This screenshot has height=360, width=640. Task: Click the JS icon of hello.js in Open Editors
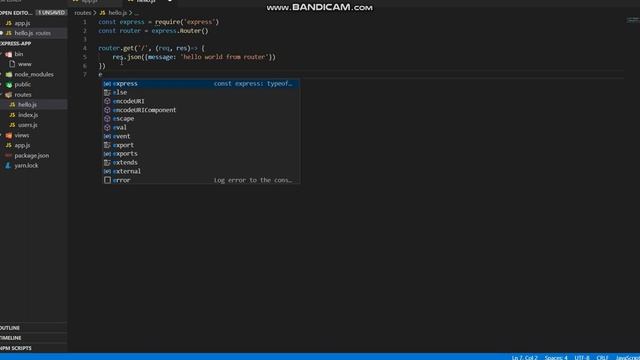click(9, 33)
